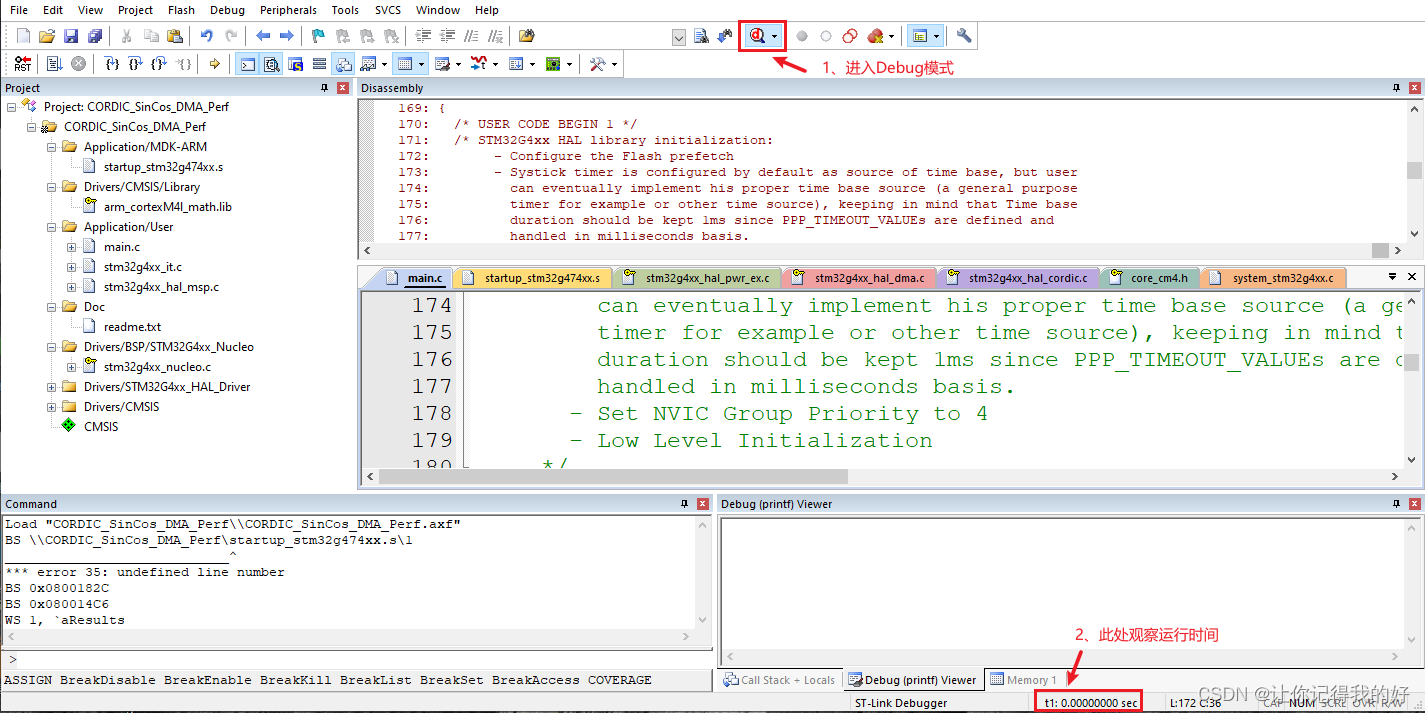Reset the CPU with RST icon
This screenshot has width=1425, height=713.
pyautogui.click(x=23, y=64)
